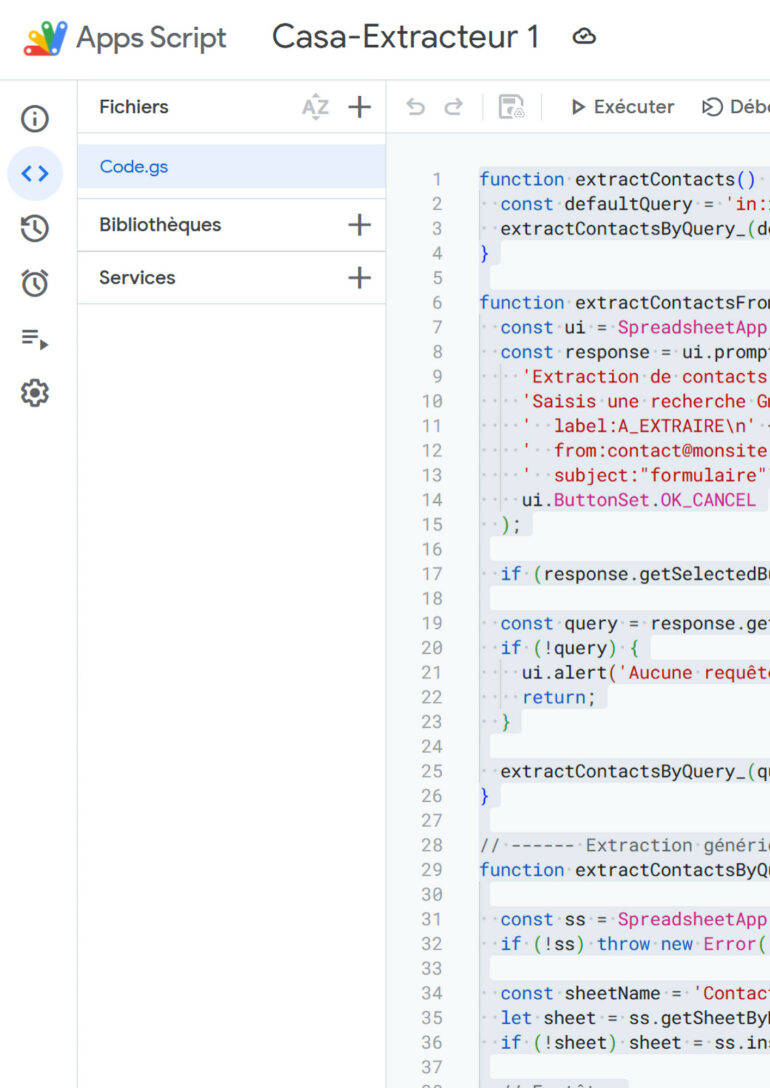
Task: Undo the last edit in toolbar
Action: click(416, 107)
